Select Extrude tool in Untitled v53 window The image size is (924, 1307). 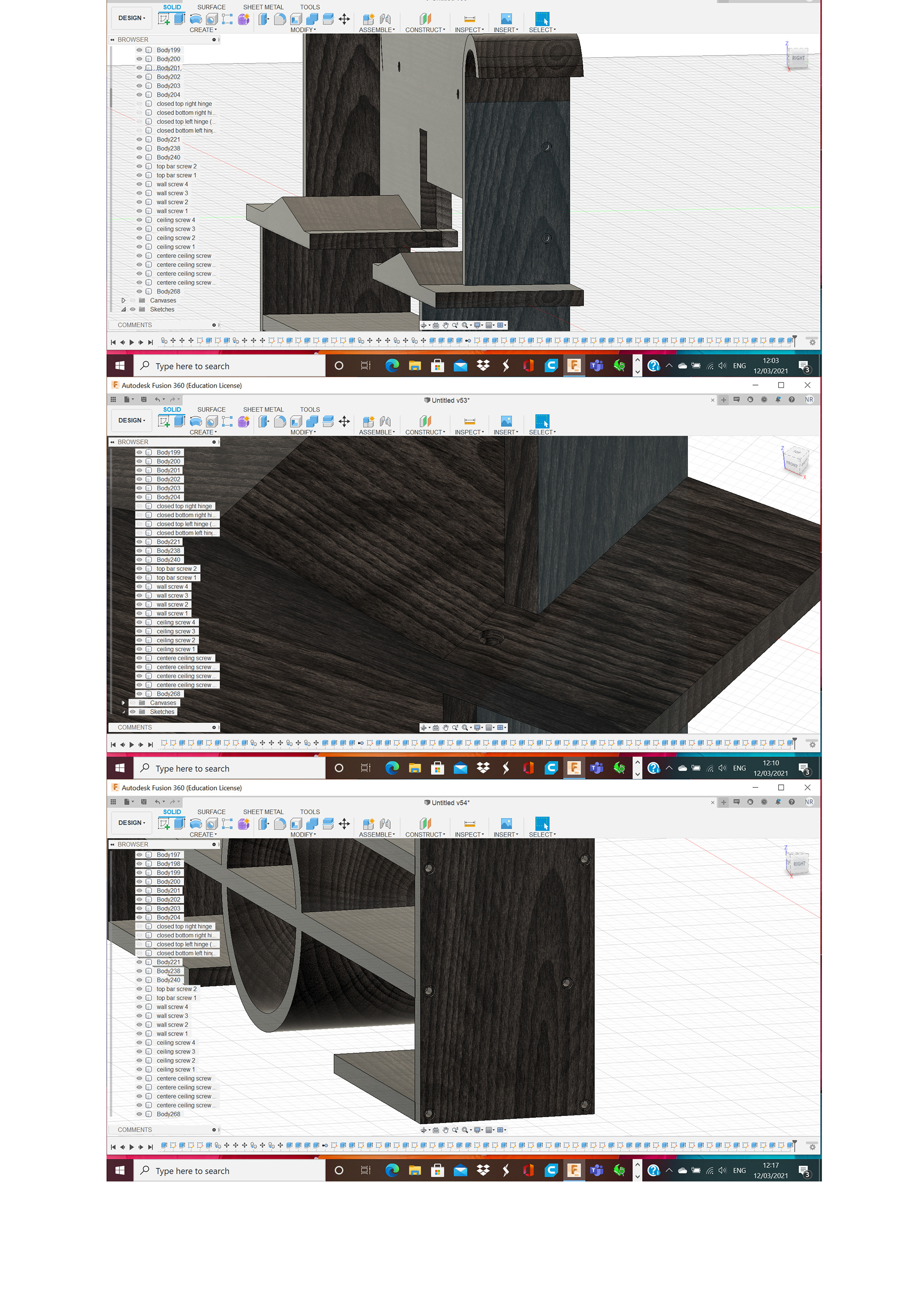click(x=180, y=421)
